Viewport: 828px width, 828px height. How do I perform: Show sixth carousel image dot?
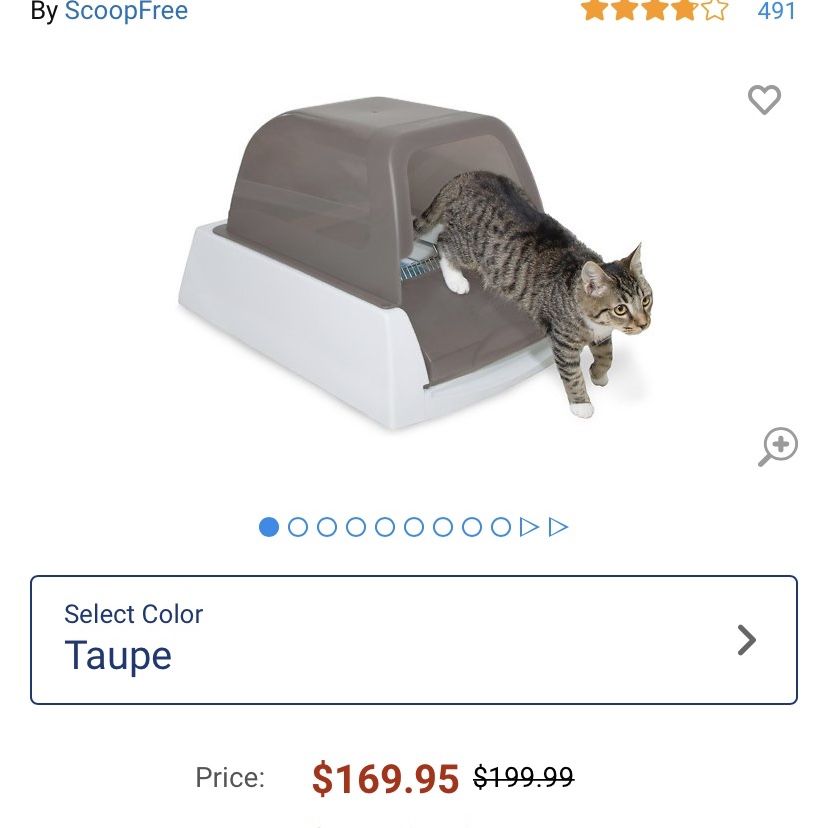[x=414, y=527]
